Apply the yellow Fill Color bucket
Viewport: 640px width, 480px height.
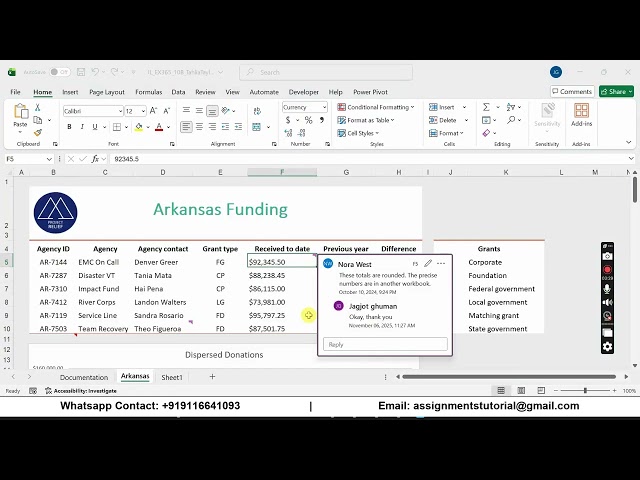[x=139, y=127]
